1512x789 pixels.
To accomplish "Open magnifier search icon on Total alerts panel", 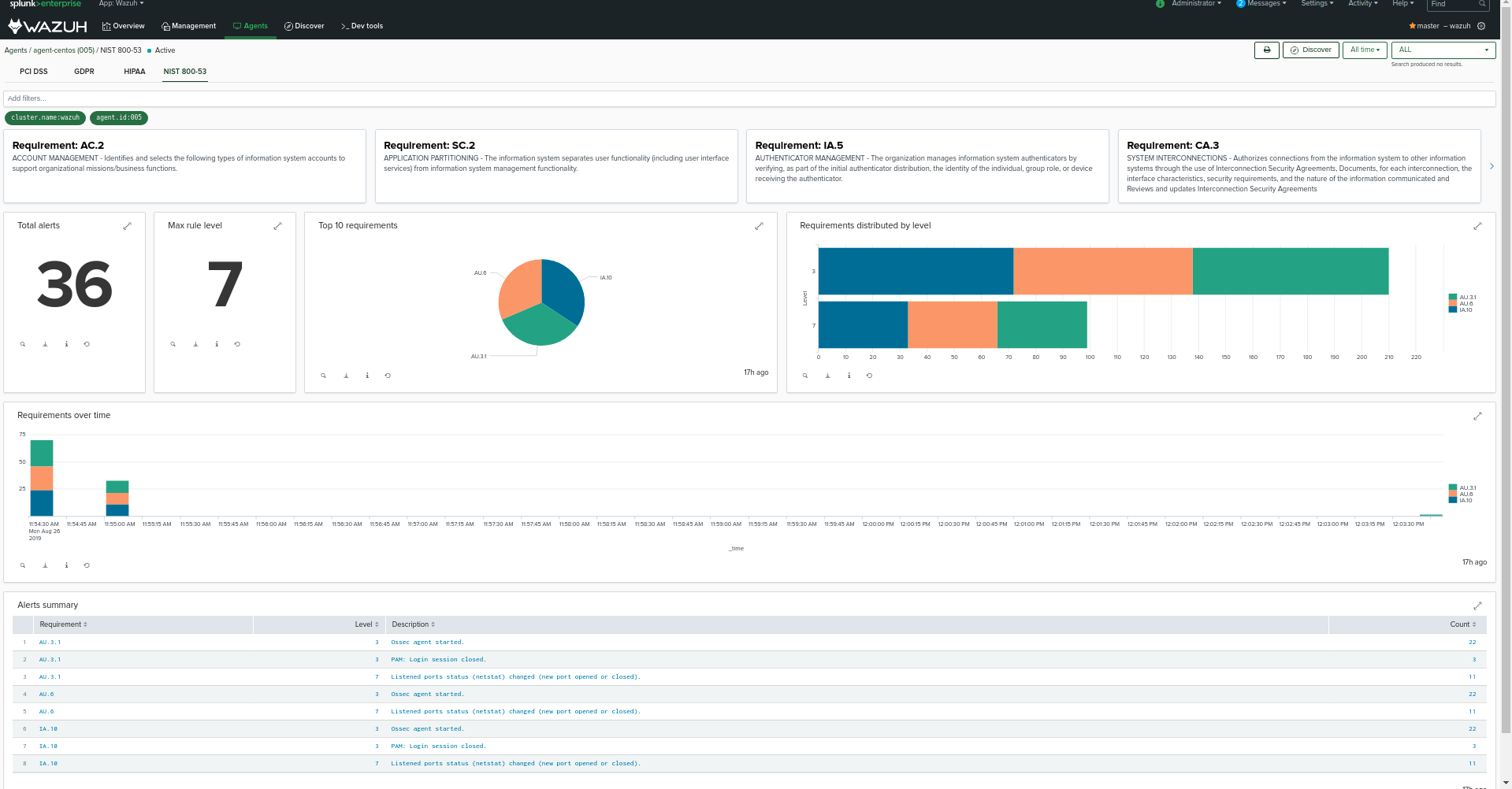I will click(x=22, y=343).
